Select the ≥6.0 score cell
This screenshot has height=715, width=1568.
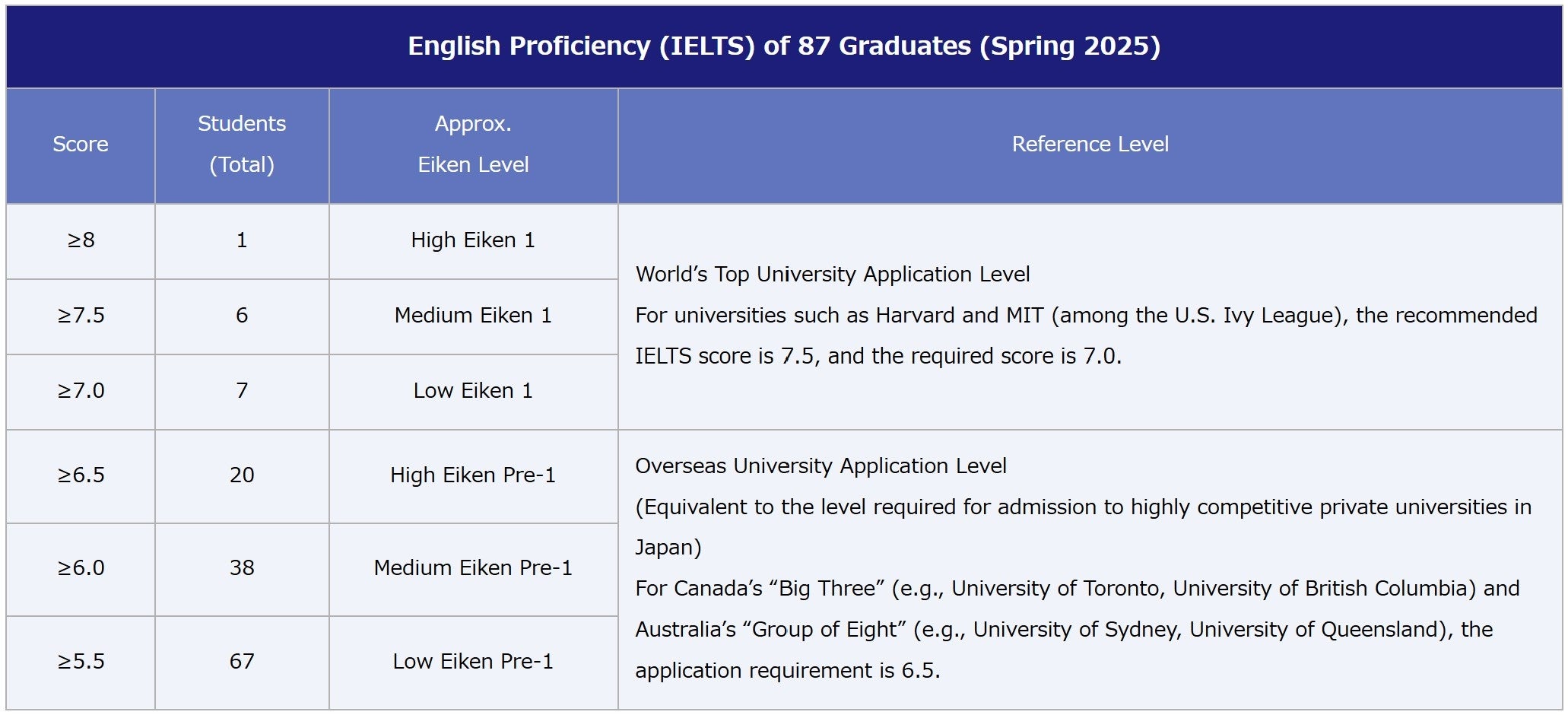coord(81,568)
